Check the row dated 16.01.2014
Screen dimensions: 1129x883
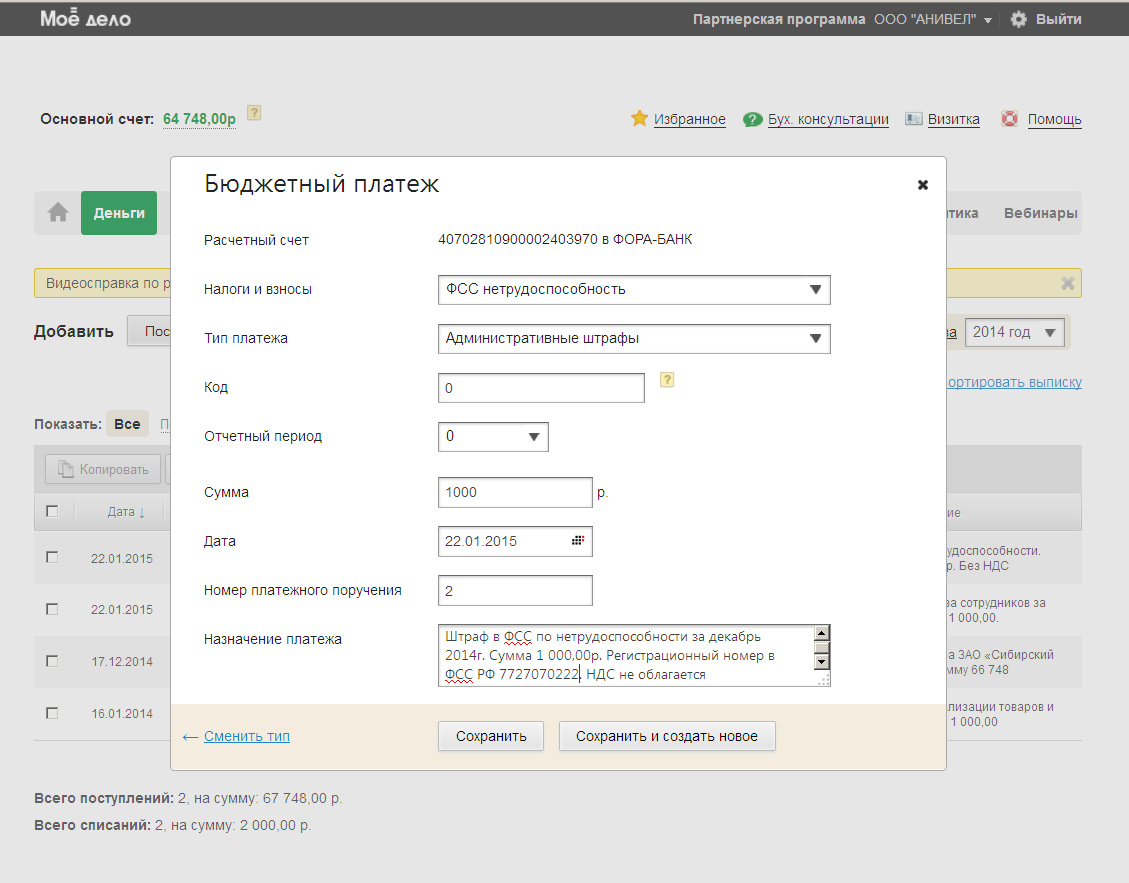(x=53, y=713)
